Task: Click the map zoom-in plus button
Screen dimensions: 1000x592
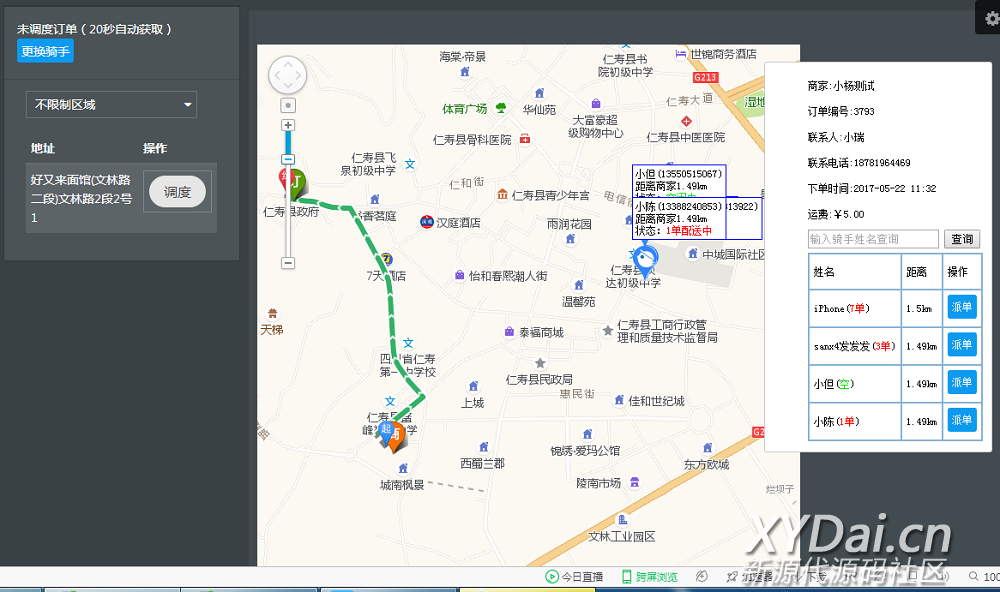Action: pos(288,125)
